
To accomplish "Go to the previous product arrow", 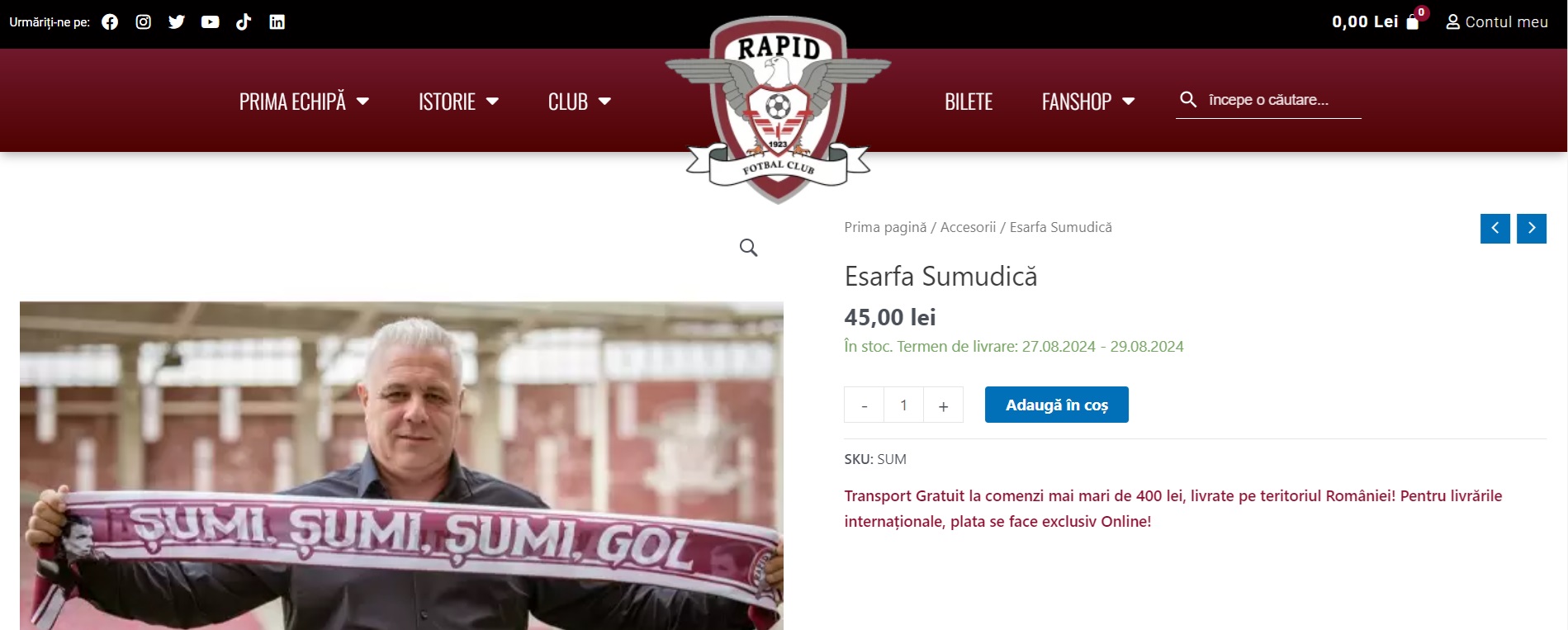I will click(x=1495, y=229).
